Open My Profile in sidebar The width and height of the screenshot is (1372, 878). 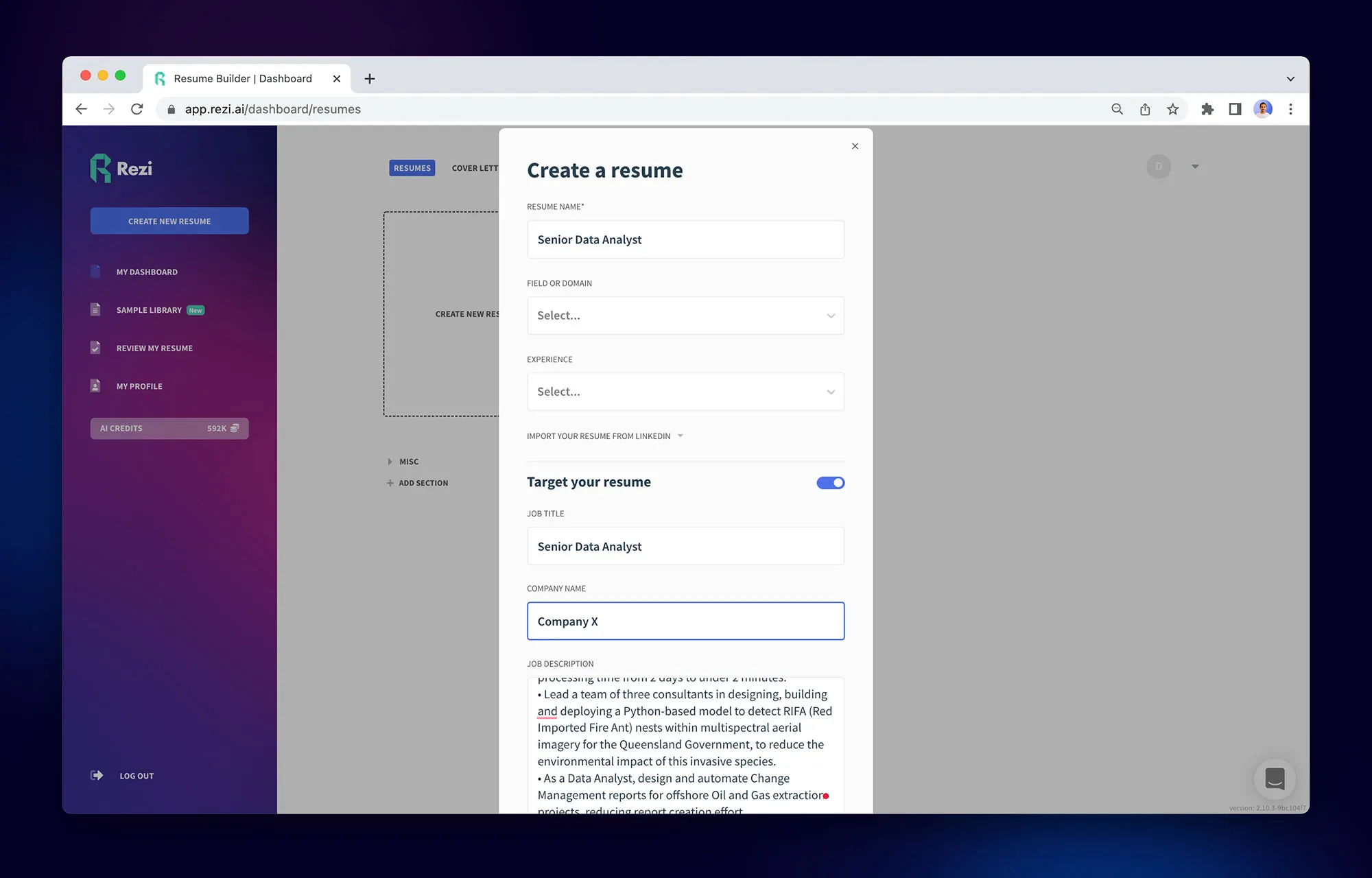[139, 386]
